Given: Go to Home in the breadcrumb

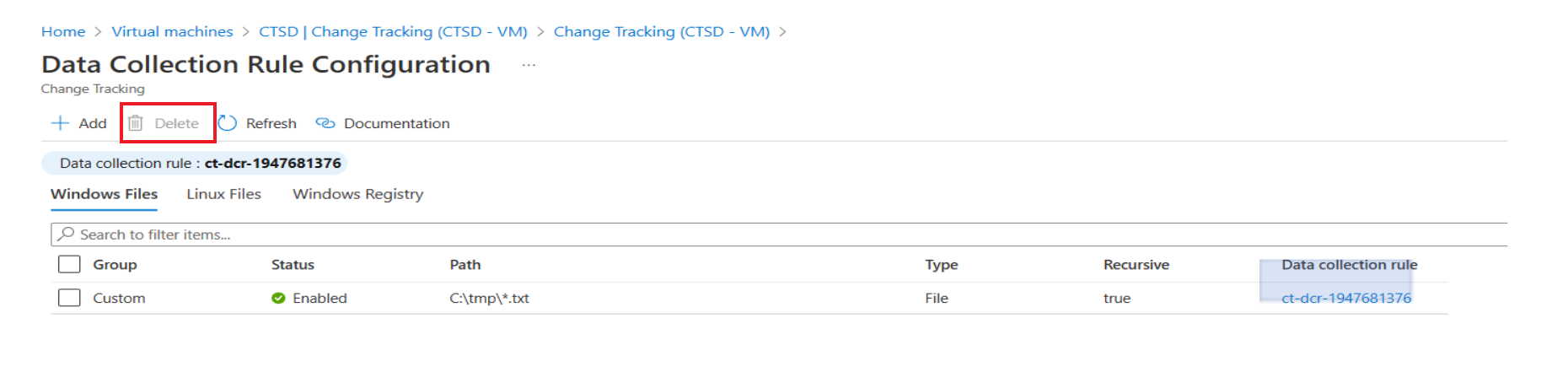Looking at the screenshot, I should pyautogui.click(x=63, y=31).
